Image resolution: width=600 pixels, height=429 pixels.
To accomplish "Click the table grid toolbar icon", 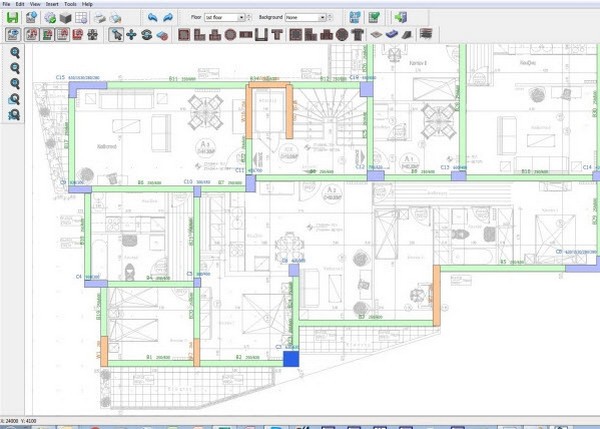I will pos(81,18).
